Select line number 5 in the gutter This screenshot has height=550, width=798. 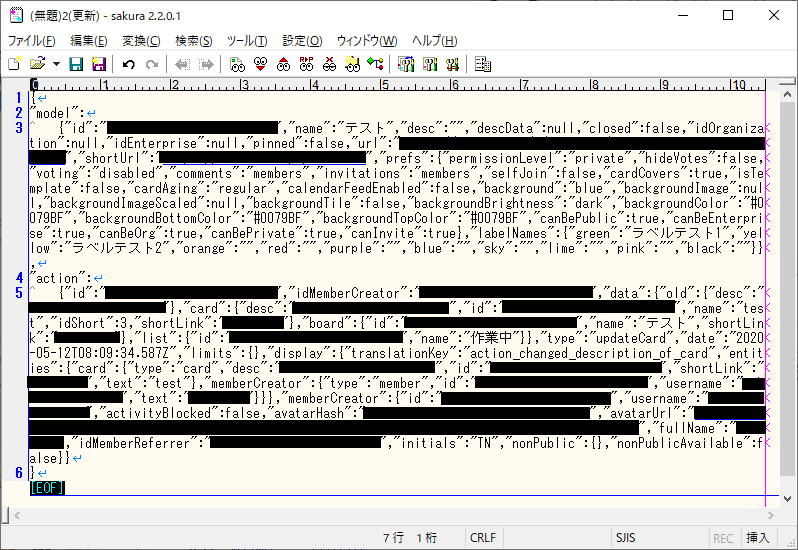tap(19, 293)
